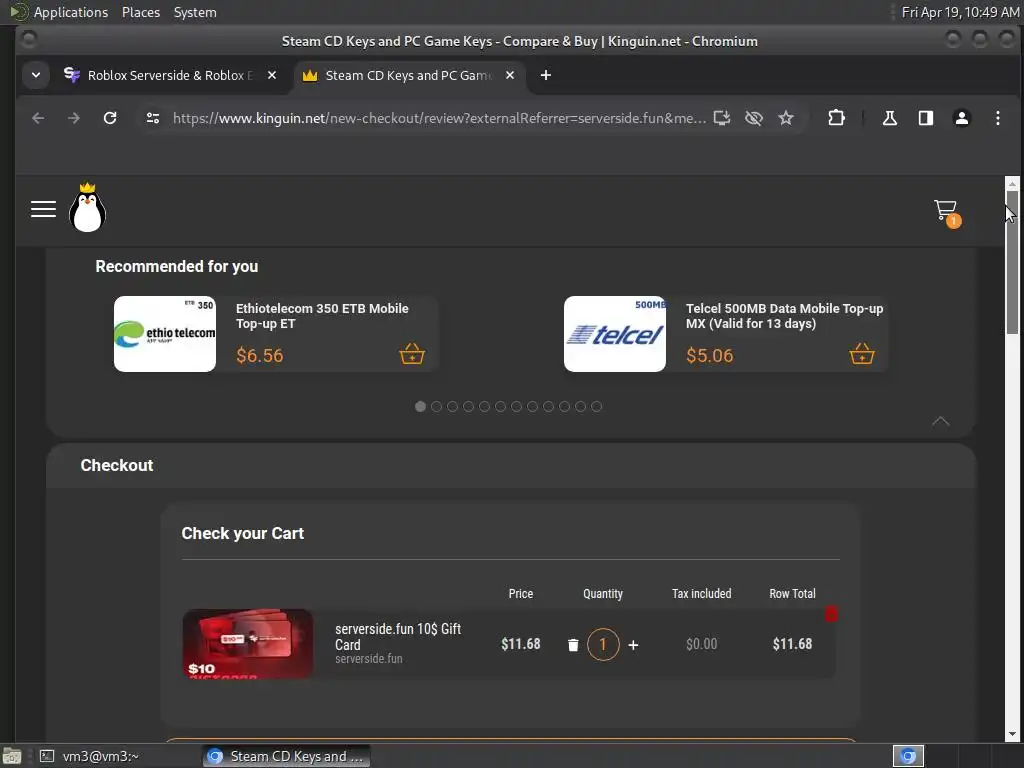Click the telcel product thumbnail
This screenshot has height=768, width=1024.
615,334
